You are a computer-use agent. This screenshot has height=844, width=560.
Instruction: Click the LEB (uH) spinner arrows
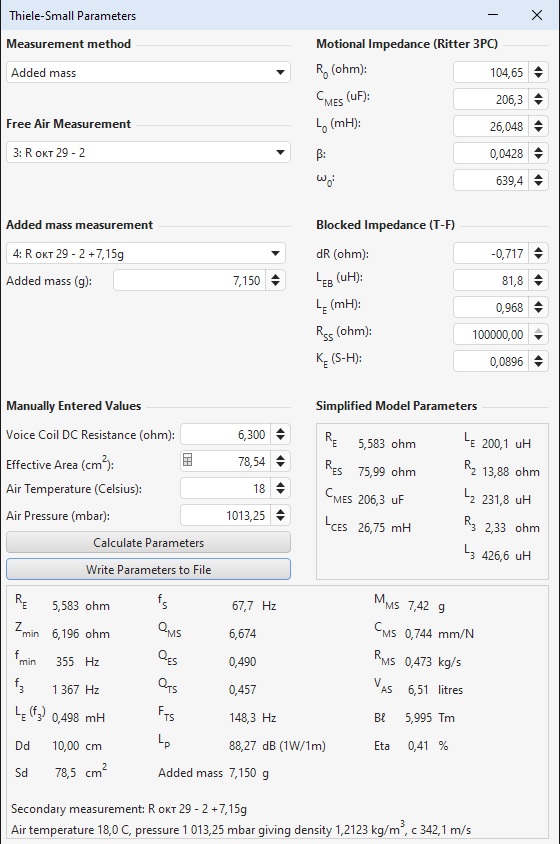538,280
